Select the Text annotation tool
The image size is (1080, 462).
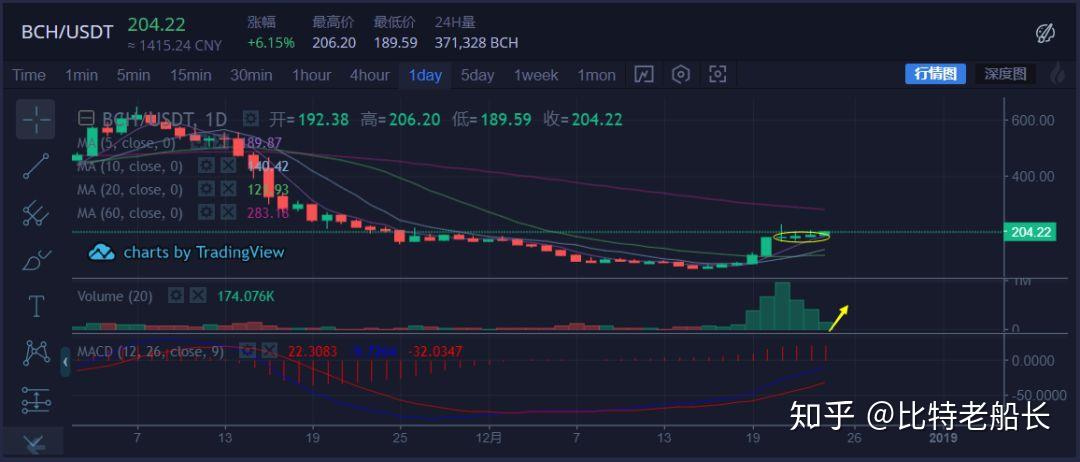[36, 306]
